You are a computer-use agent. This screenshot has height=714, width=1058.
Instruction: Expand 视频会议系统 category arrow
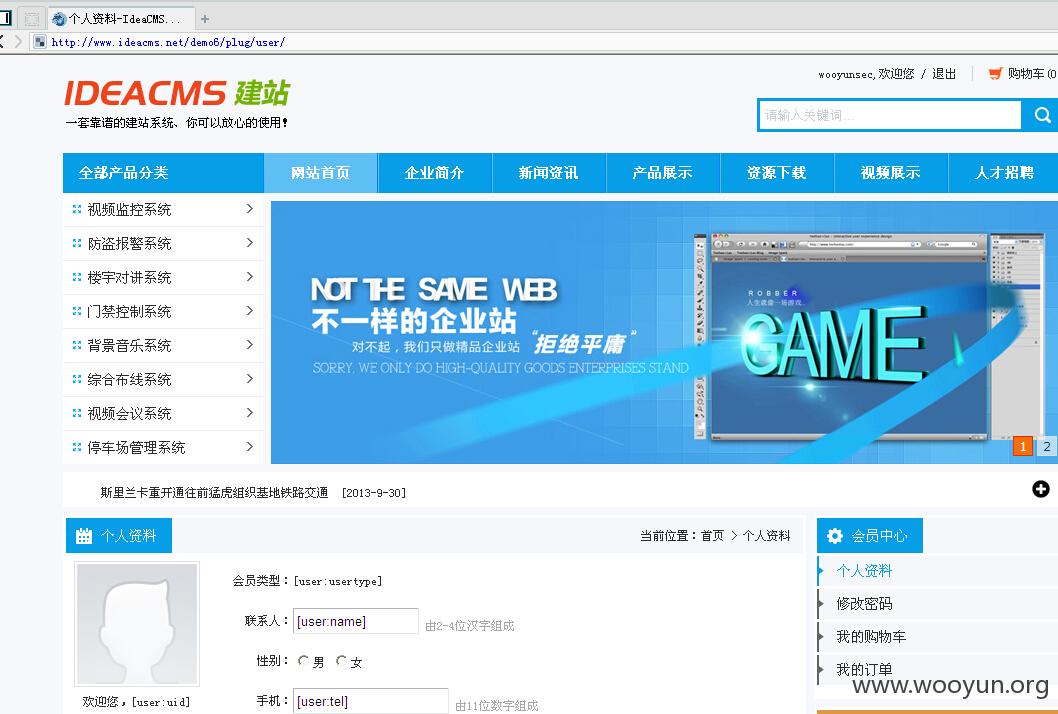click(250, 413)
